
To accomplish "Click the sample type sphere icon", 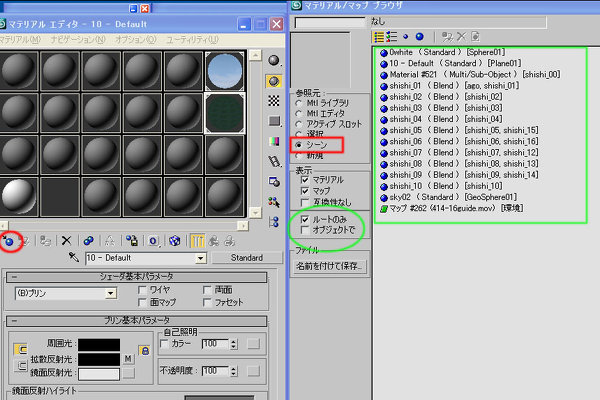I will click(274, 58).
